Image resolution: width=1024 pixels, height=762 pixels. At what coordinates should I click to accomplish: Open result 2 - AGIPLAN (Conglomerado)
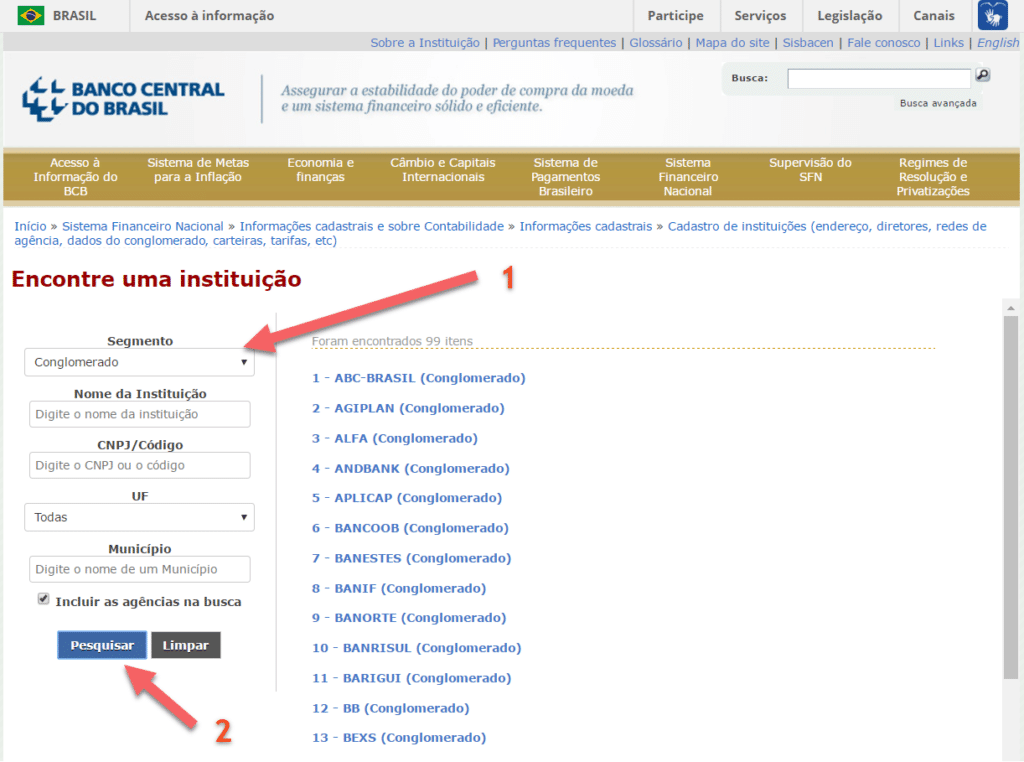click(408, 408)
